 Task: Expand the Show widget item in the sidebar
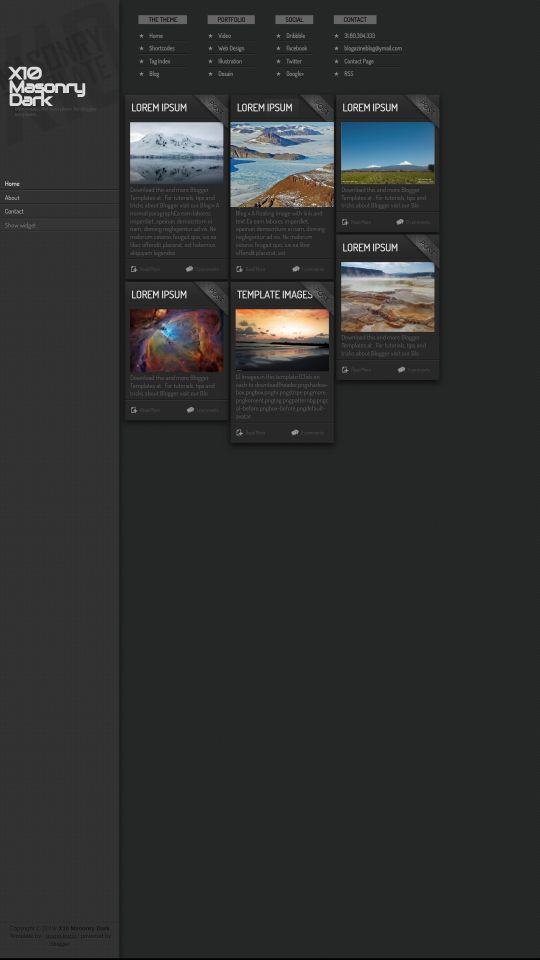59,225
